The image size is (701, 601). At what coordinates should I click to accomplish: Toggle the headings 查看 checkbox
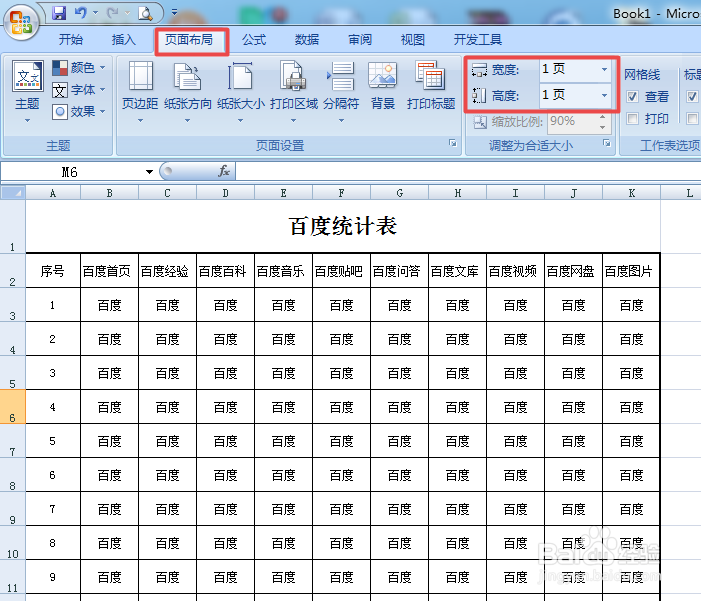click(692, 96)
